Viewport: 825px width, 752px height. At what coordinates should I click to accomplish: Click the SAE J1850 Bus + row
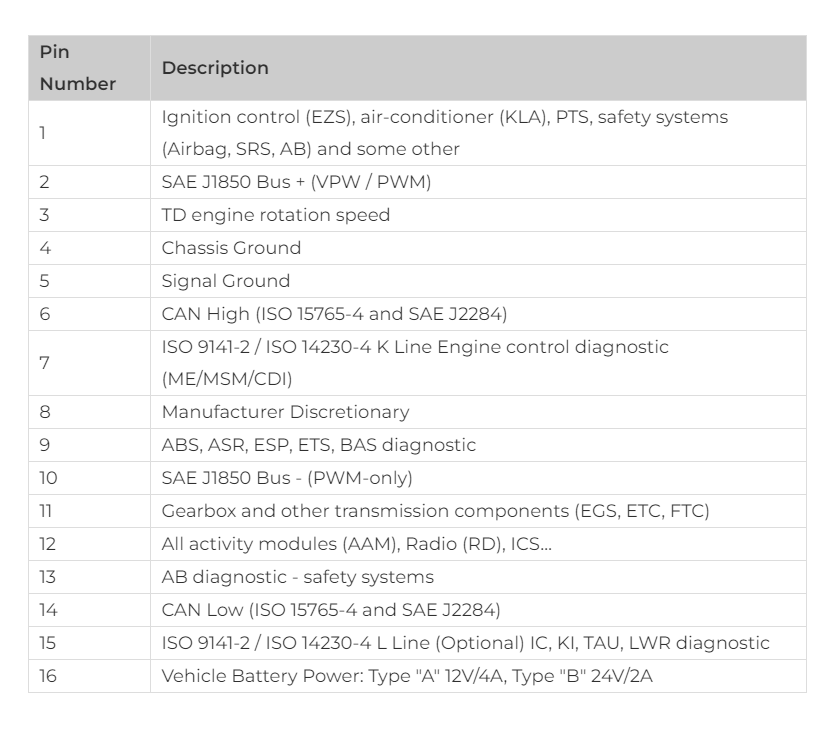(x=417, y=182)
